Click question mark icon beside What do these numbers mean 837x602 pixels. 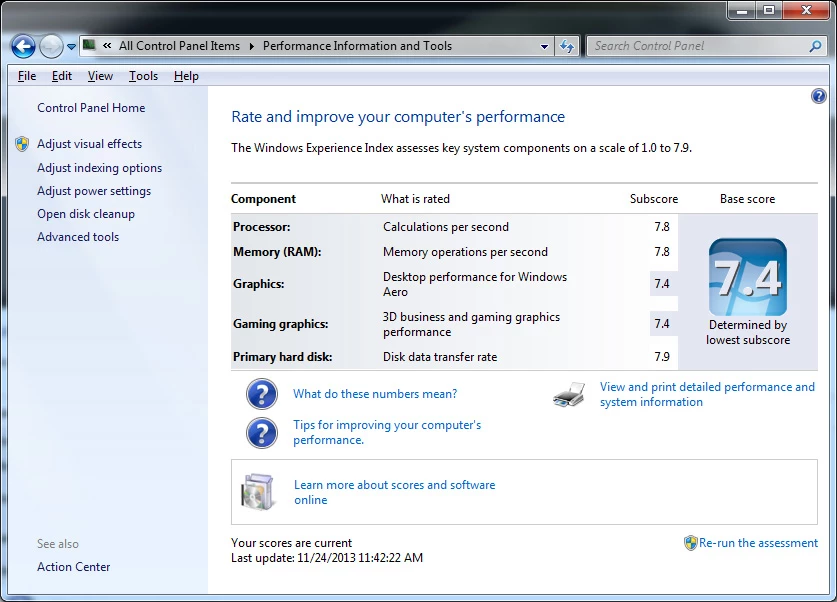[x=262, y=394]
